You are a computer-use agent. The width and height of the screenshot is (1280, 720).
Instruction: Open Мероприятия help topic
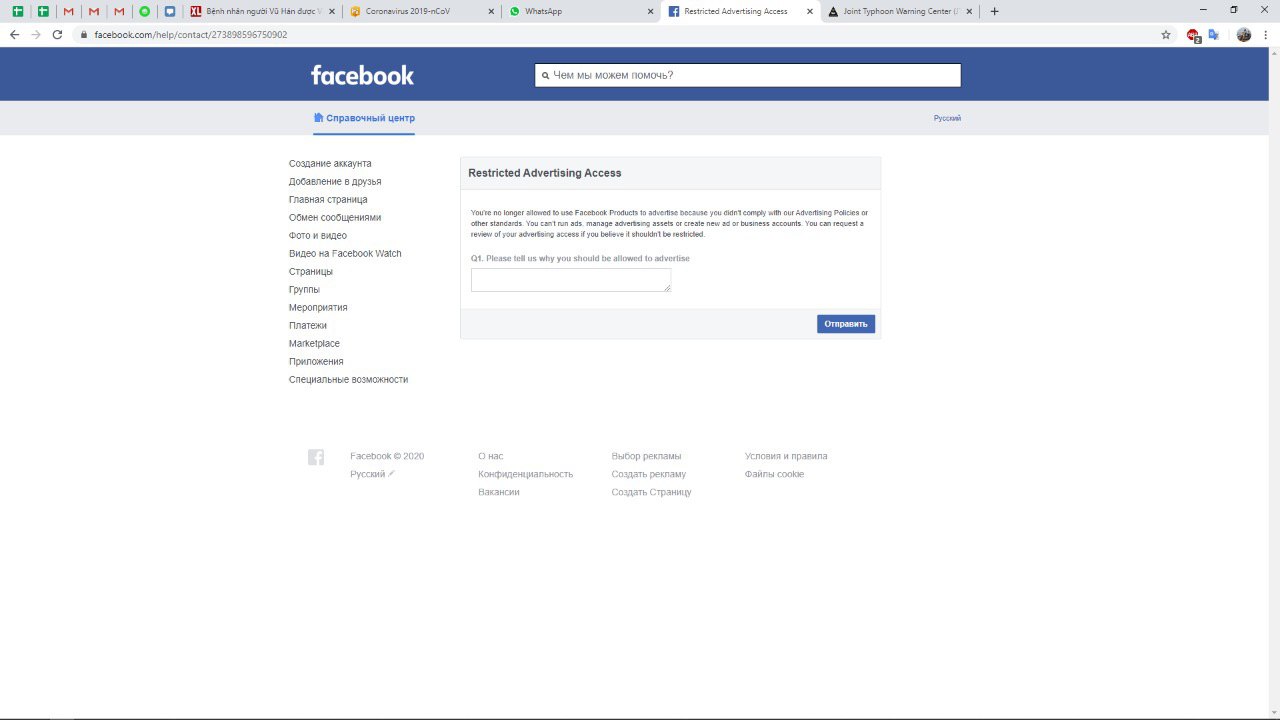pyautogui.click(x=318, y=307)
